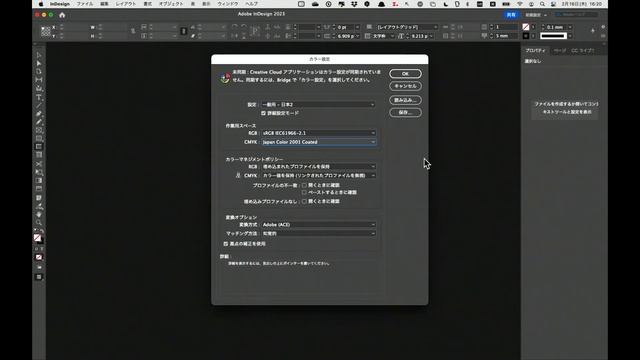Enable ペーストするときに確認 checkbox
Viewport: 640px width, 360px height.
tap(304, 192)
